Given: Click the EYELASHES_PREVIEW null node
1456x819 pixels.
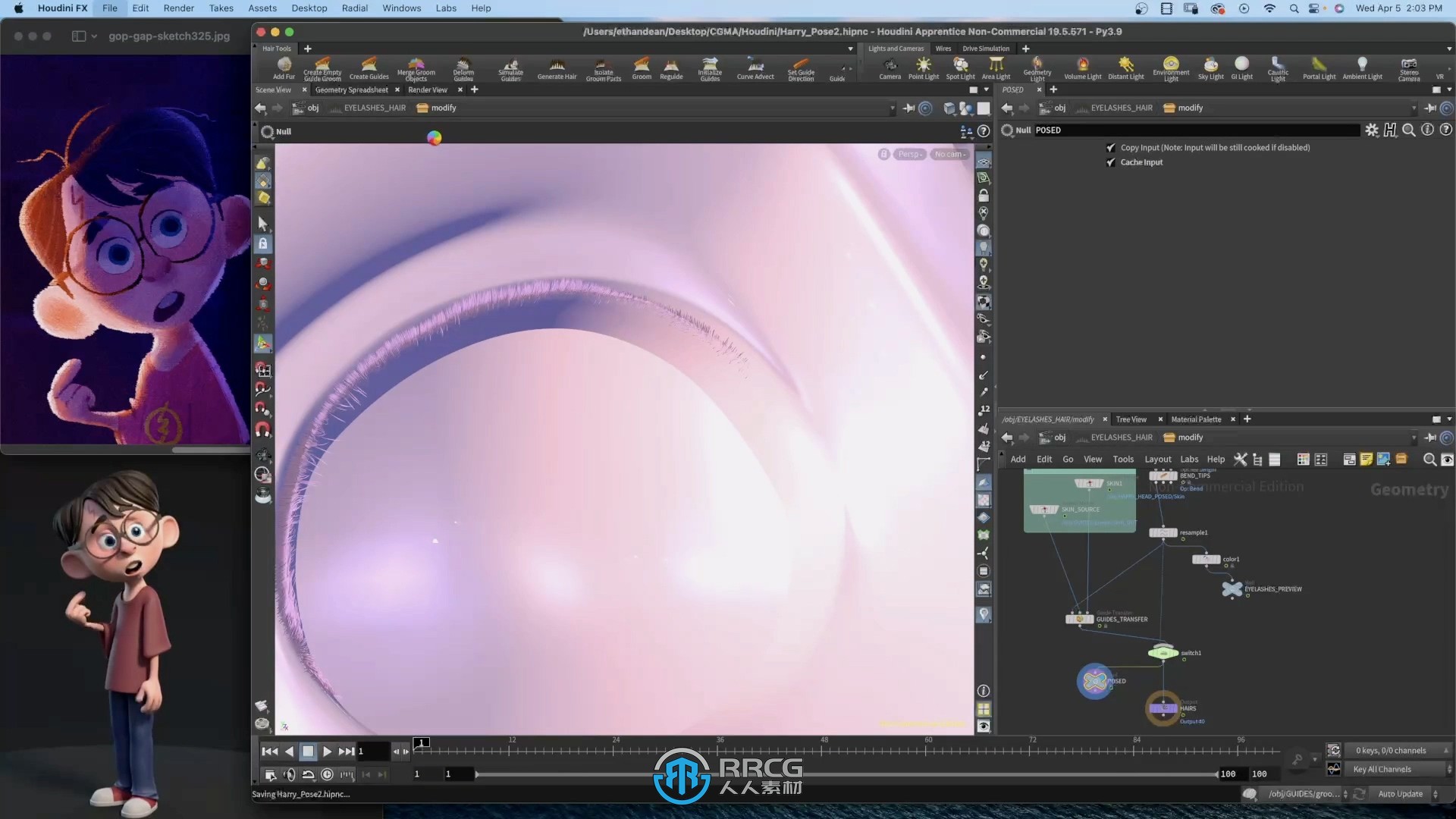Looking at the screenshot, I should pyautogui.click(x=1232, y=588).
